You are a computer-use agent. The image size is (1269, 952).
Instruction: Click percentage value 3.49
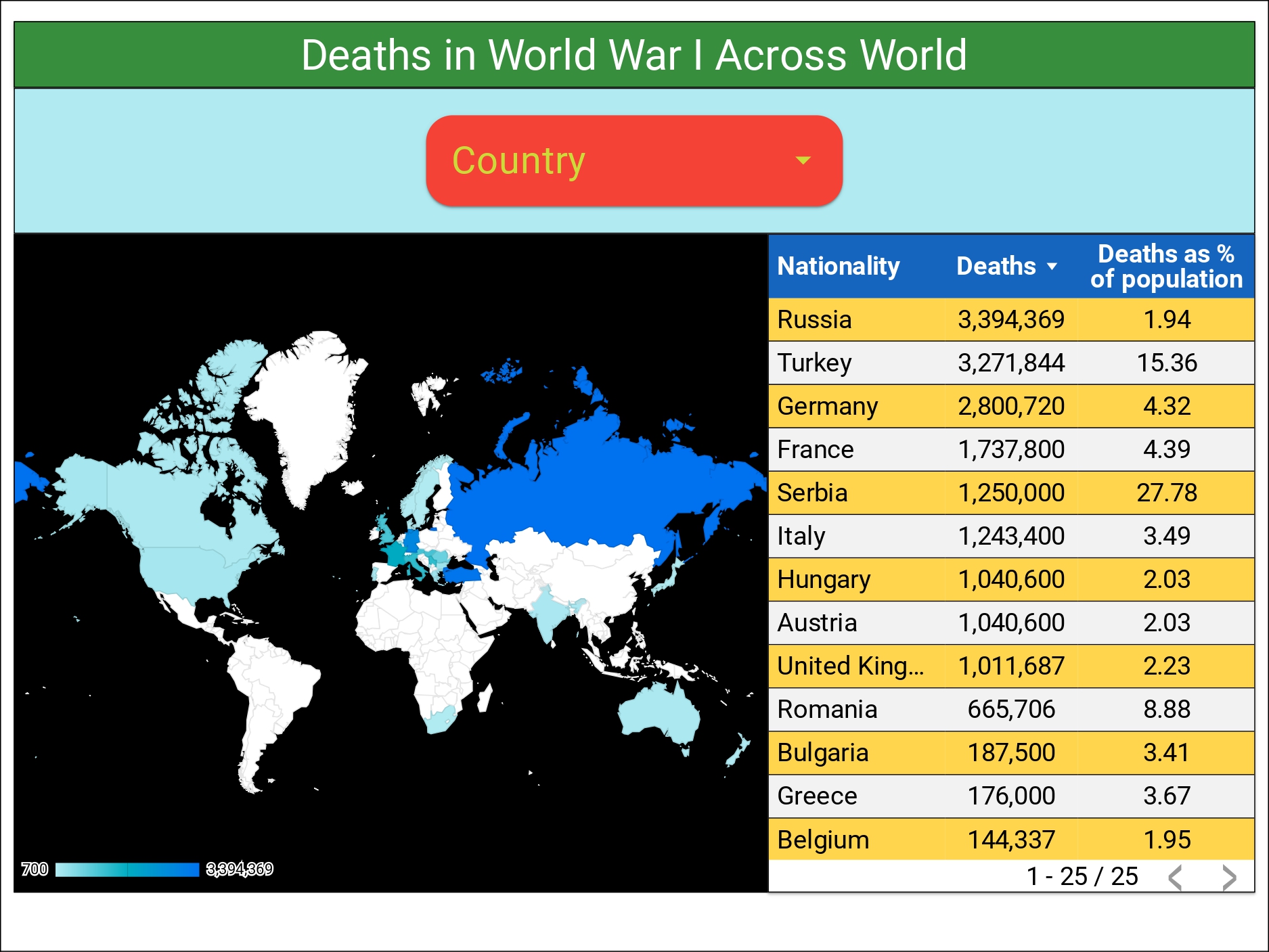click(x=1167, y=536)
